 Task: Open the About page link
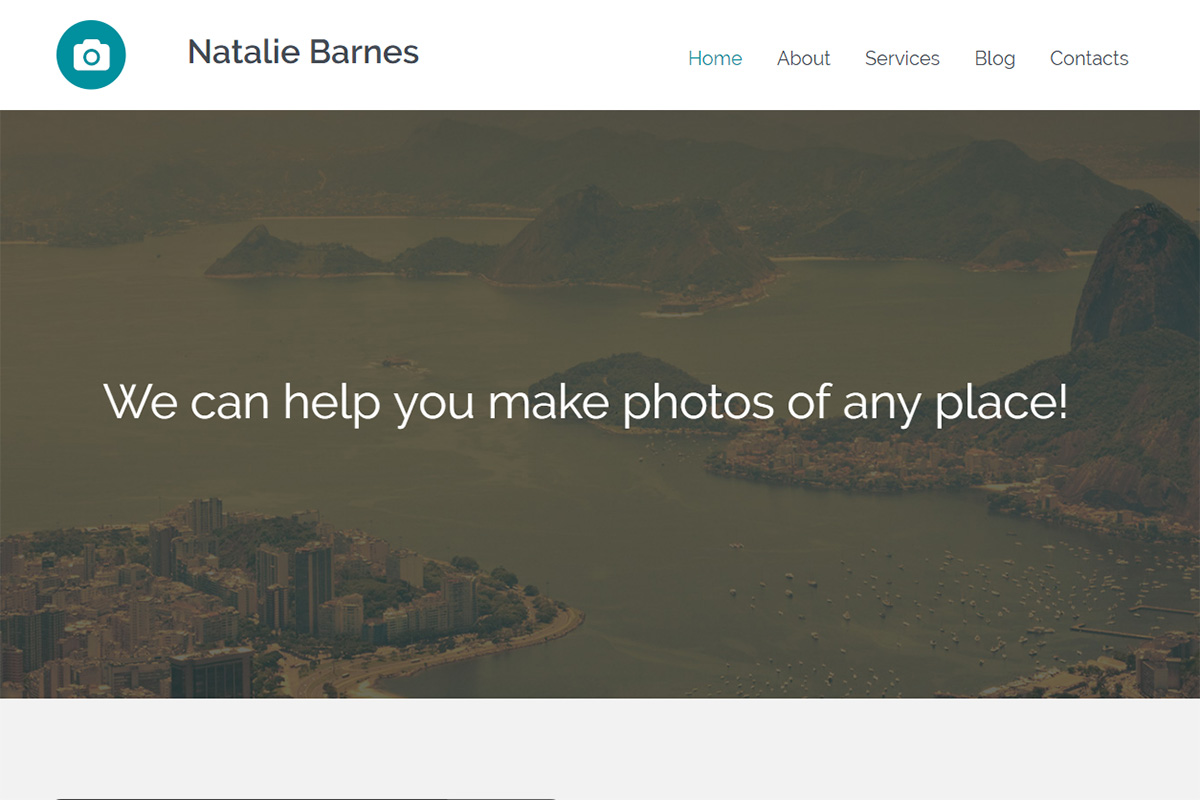pyautogui.click(x=804, y=58)
